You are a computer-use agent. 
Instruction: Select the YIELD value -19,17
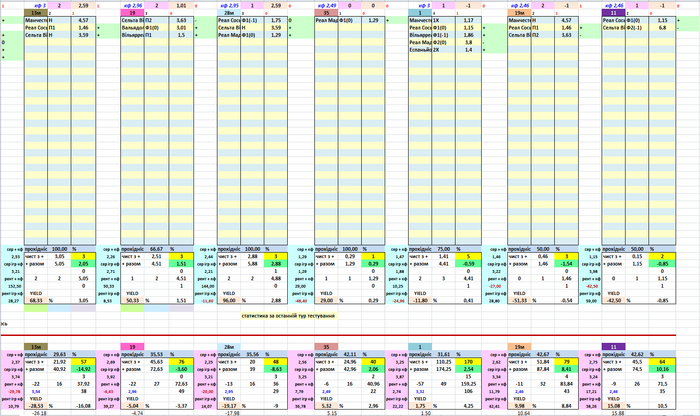tap(229, 406)
